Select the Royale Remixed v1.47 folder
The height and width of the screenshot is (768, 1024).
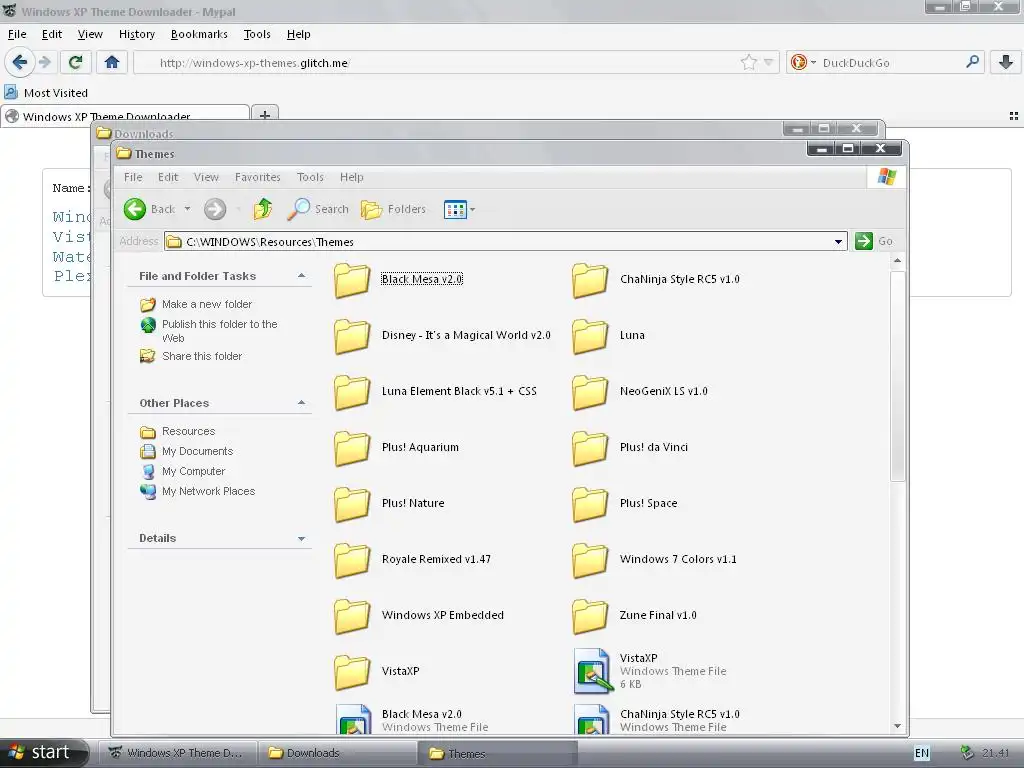(x=412, y=560)
